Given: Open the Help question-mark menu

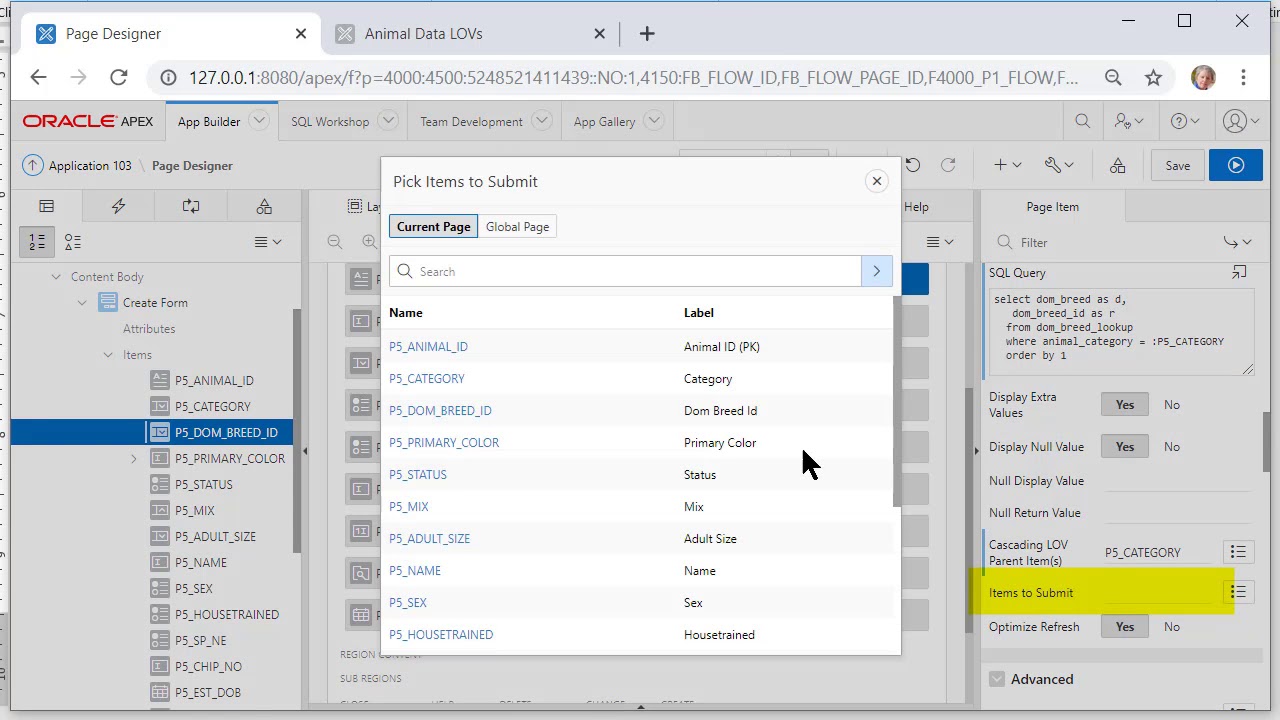Looking at the screenshot, I should coord(1185,121).
